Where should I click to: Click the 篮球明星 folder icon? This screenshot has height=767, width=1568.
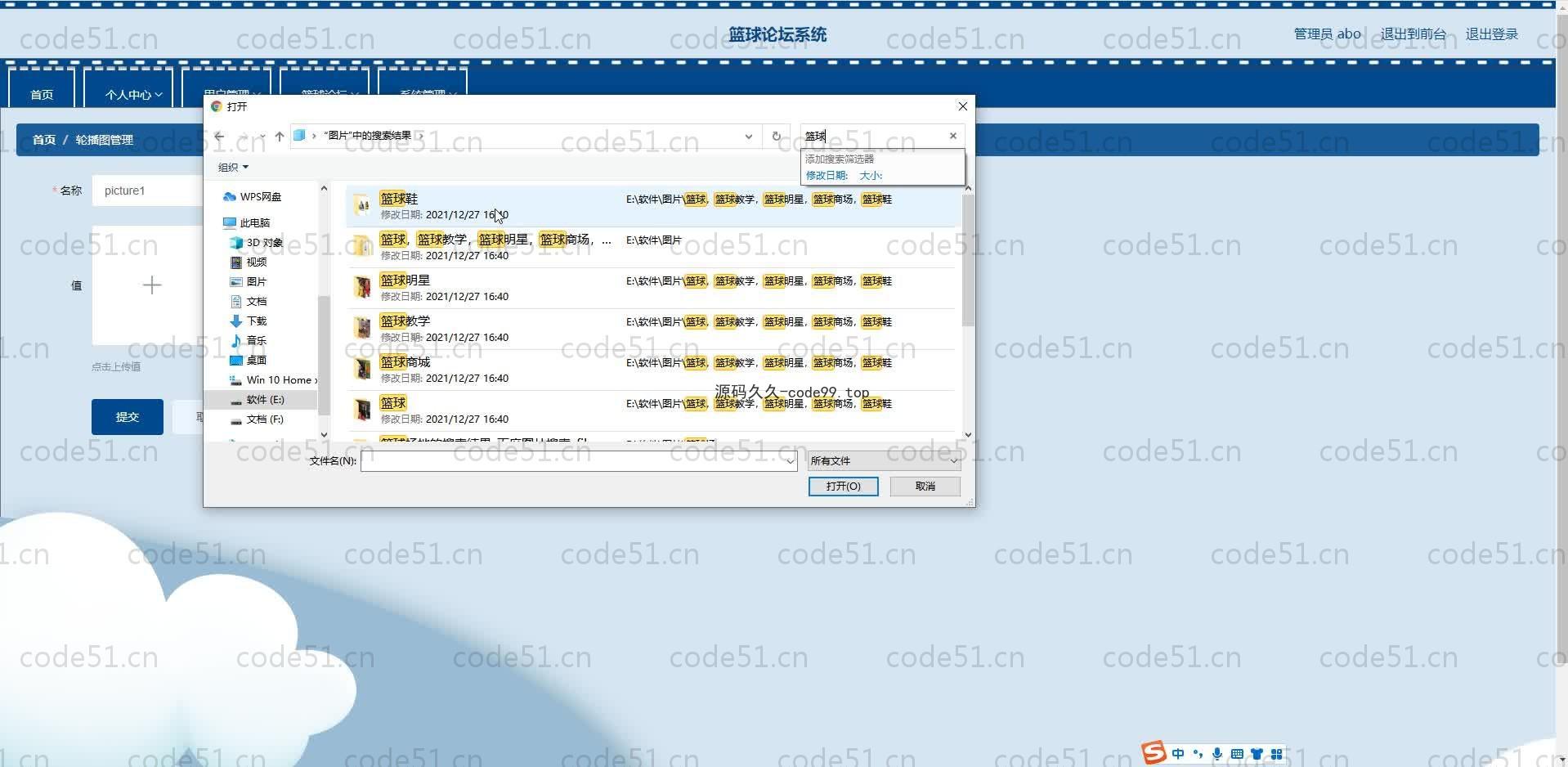pos(362,288)
